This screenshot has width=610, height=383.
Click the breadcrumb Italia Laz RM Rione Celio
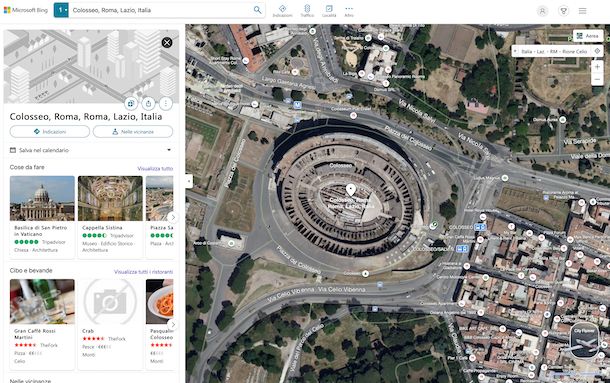point(554,51)
